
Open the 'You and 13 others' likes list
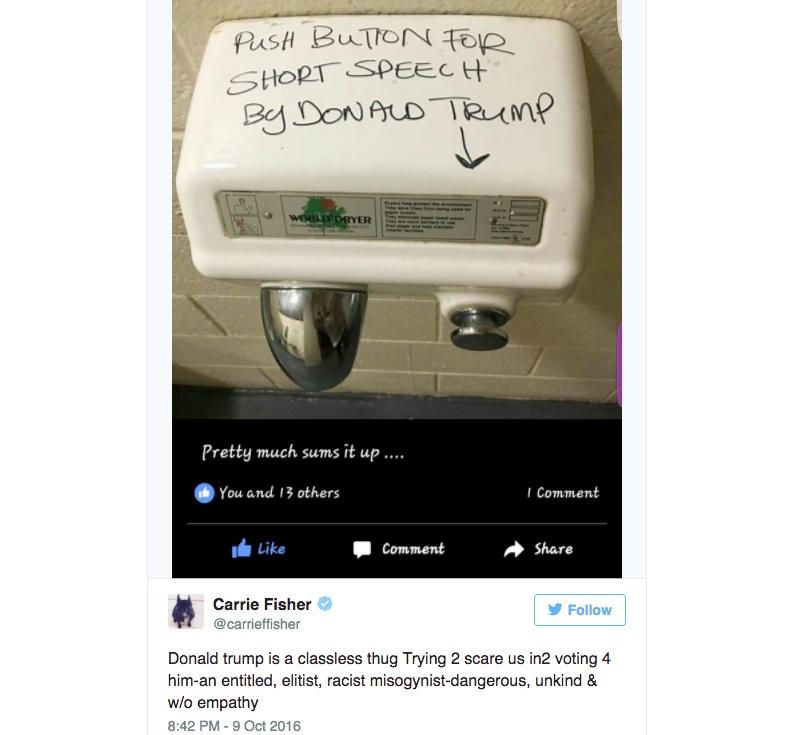[279, 493]
